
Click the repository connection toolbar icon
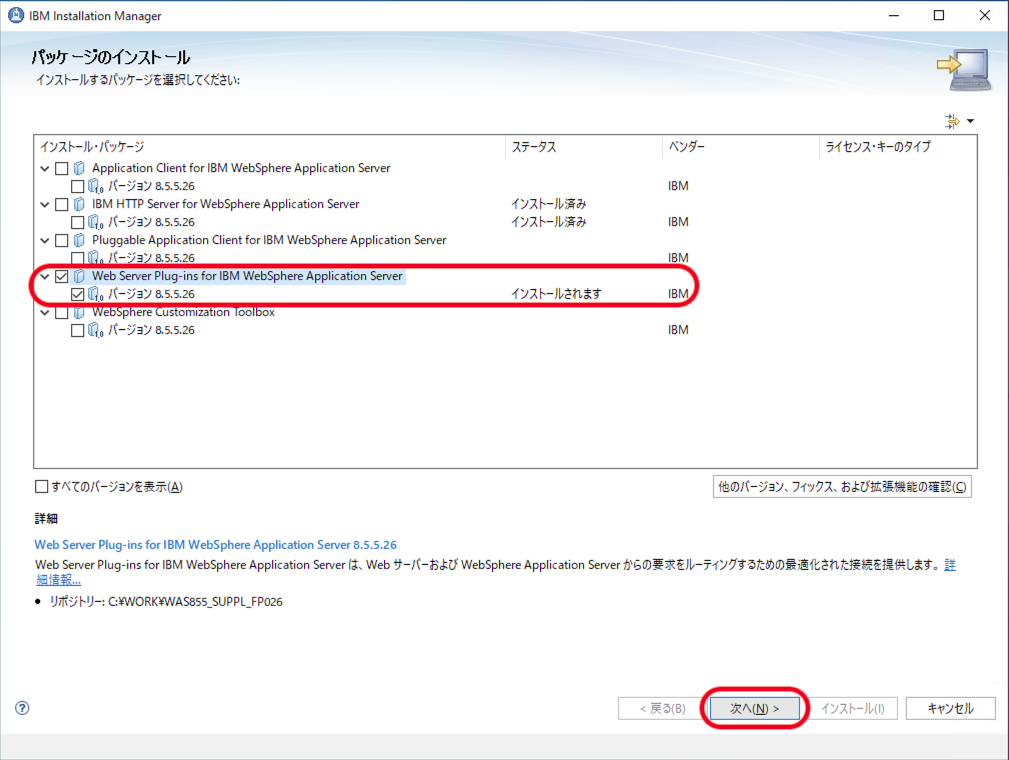(952, 121)
